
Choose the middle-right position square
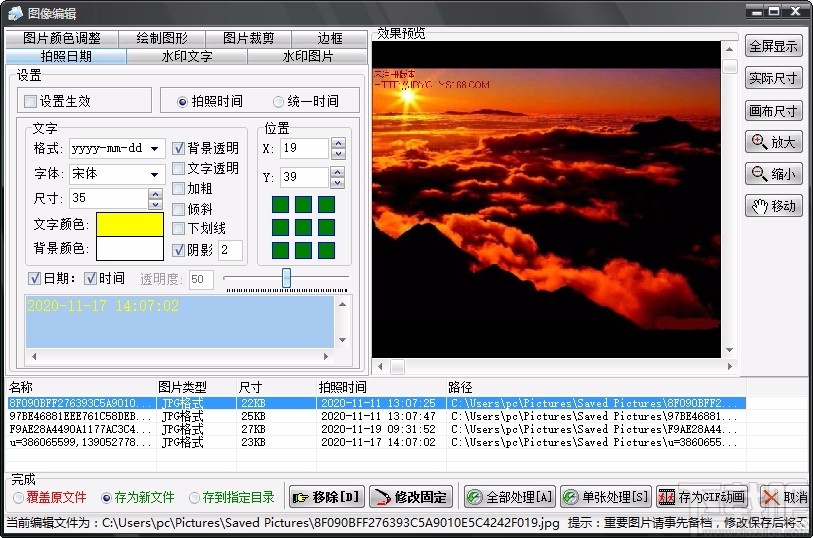point(326,227)
